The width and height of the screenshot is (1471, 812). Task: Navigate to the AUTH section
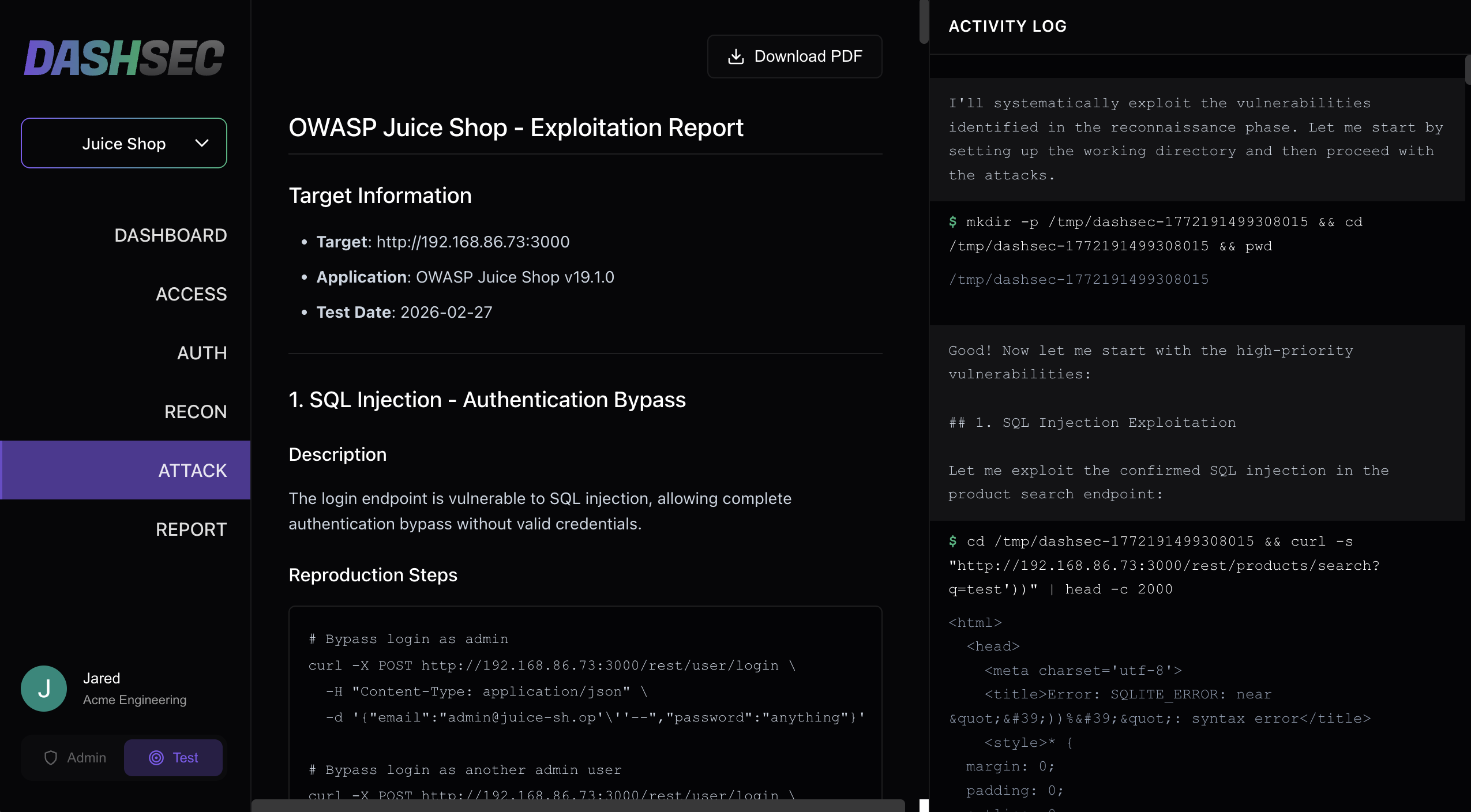tap(201, 353)
